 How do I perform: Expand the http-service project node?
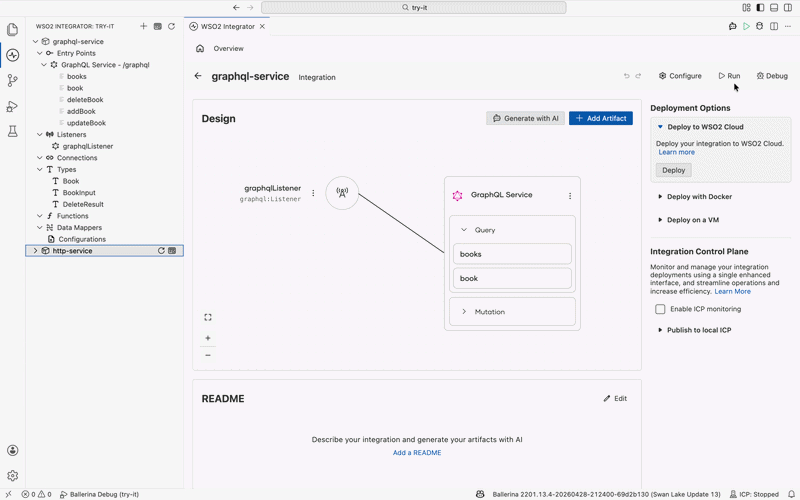35,251
